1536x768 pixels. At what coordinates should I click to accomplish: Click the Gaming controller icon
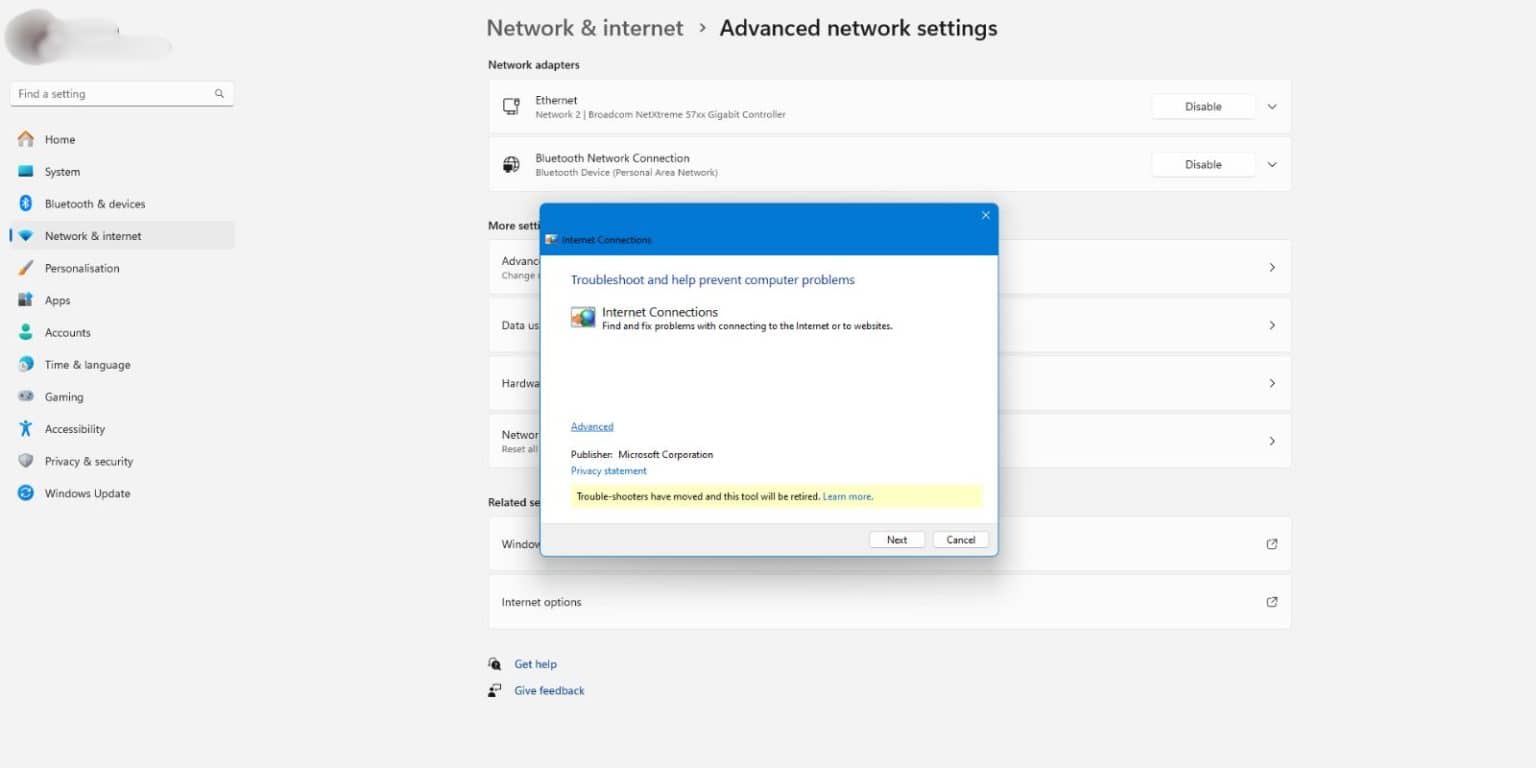click(x=25, y=396)
